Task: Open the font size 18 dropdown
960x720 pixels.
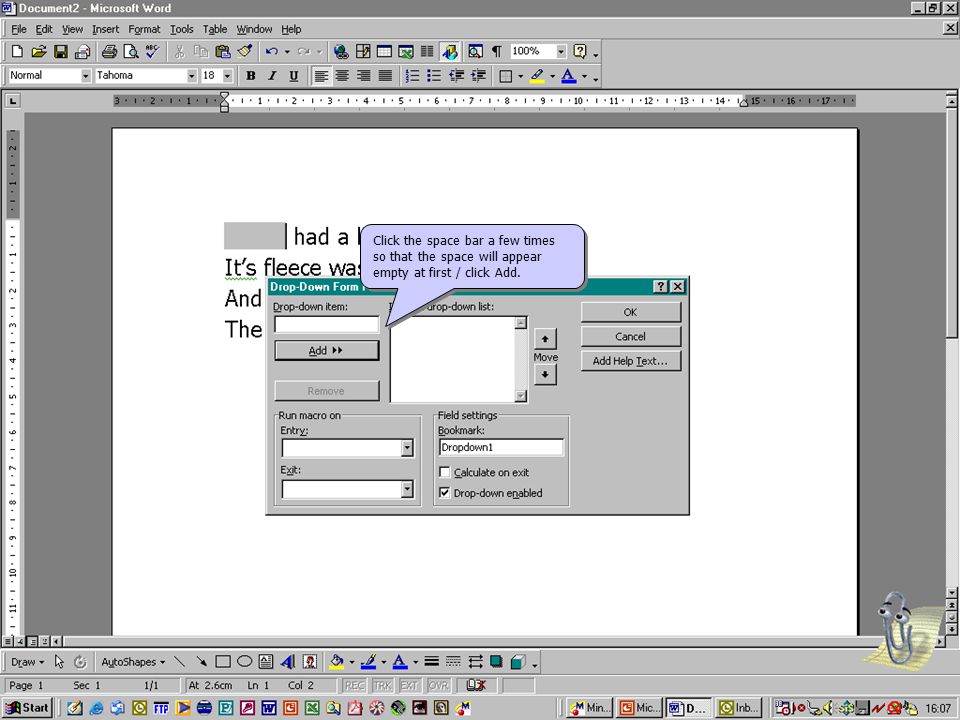Action: [x=228, y=75]
